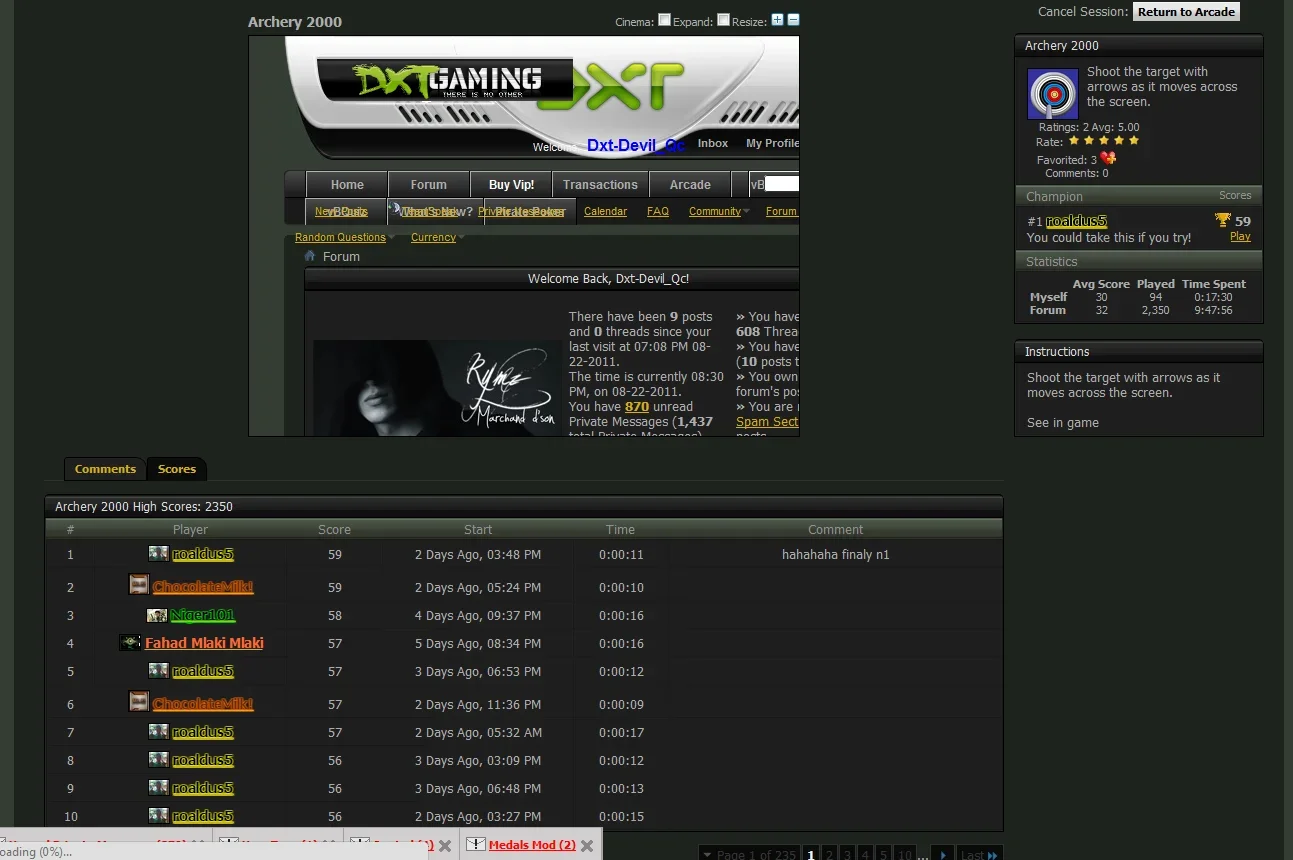
Task: Open champion roaldus5 profile link in sidebar
Action: [x=1076, y=221]
